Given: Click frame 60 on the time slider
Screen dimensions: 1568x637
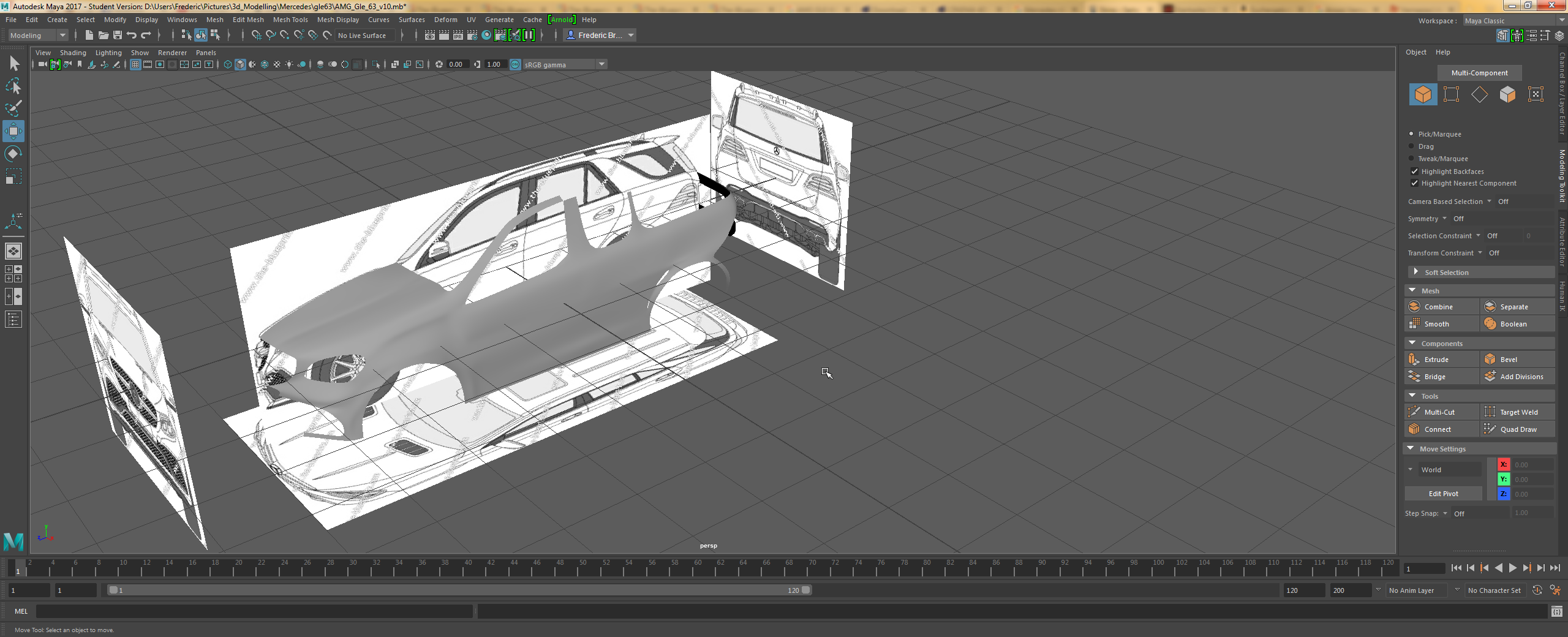Looking at the screenshot, I should click(697, 570).
